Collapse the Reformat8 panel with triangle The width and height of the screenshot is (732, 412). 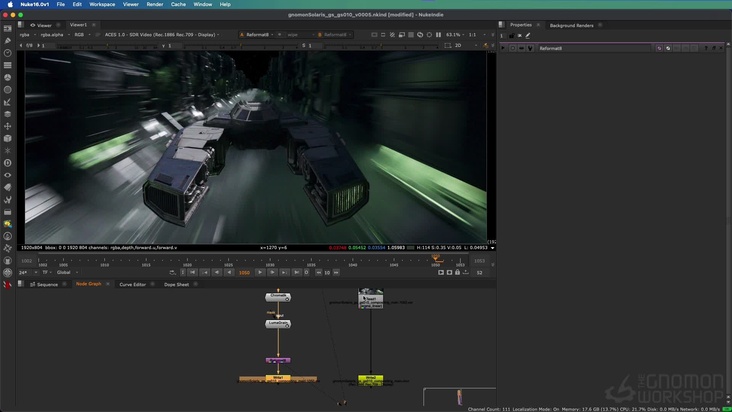[503, 48]
